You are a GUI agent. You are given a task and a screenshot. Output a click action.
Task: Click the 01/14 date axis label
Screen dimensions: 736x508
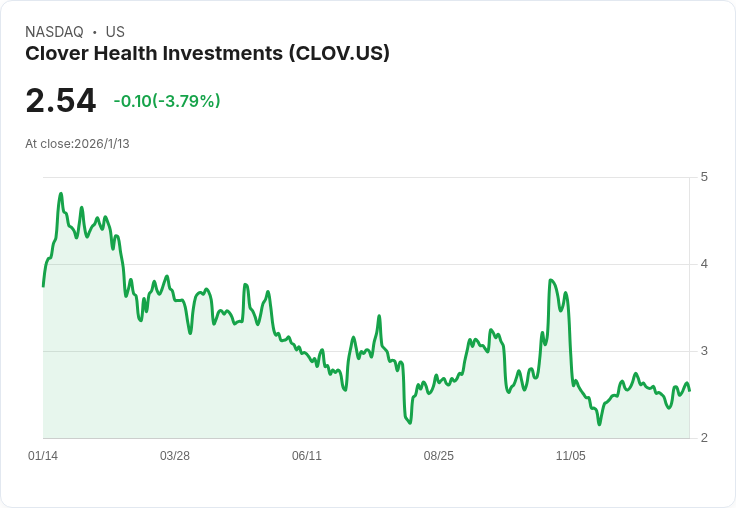click(x=43, y=456)
